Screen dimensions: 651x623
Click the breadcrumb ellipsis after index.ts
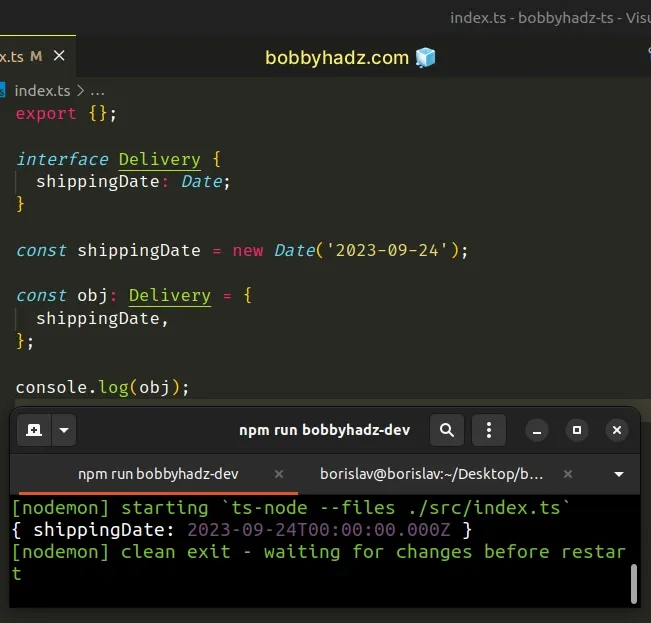[98, 91]
